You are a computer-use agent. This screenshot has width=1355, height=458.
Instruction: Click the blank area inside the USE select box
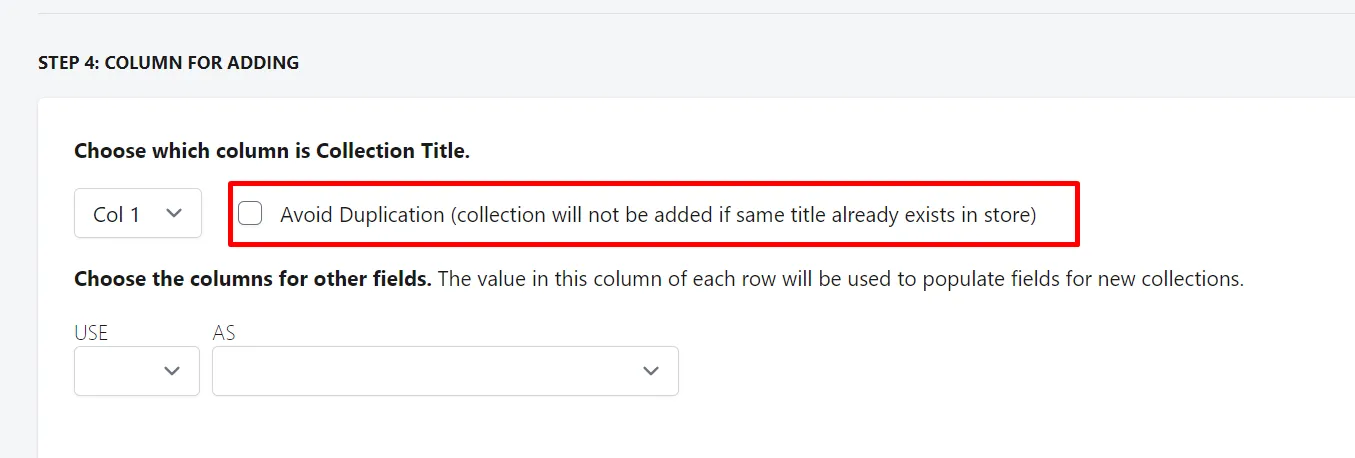coord(115,371)
